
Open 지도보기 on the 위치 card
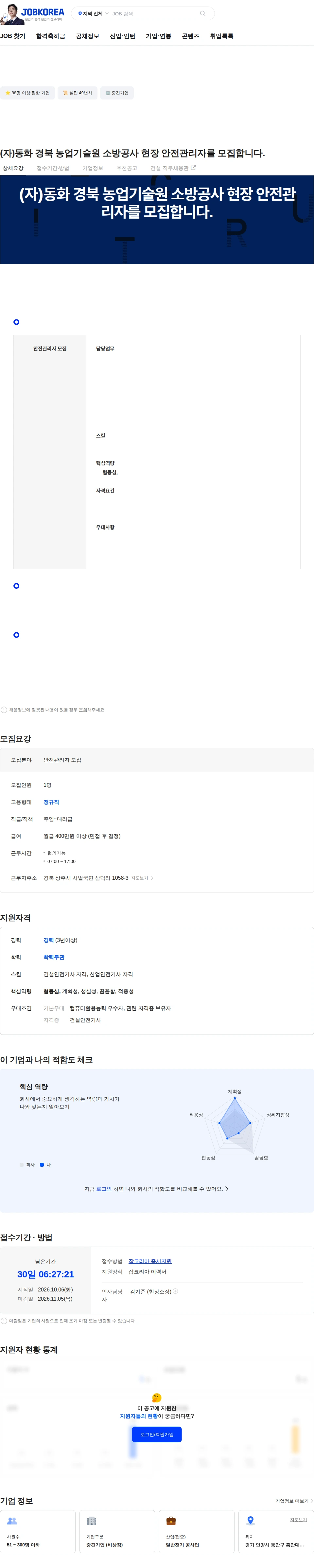[298, 1520]
